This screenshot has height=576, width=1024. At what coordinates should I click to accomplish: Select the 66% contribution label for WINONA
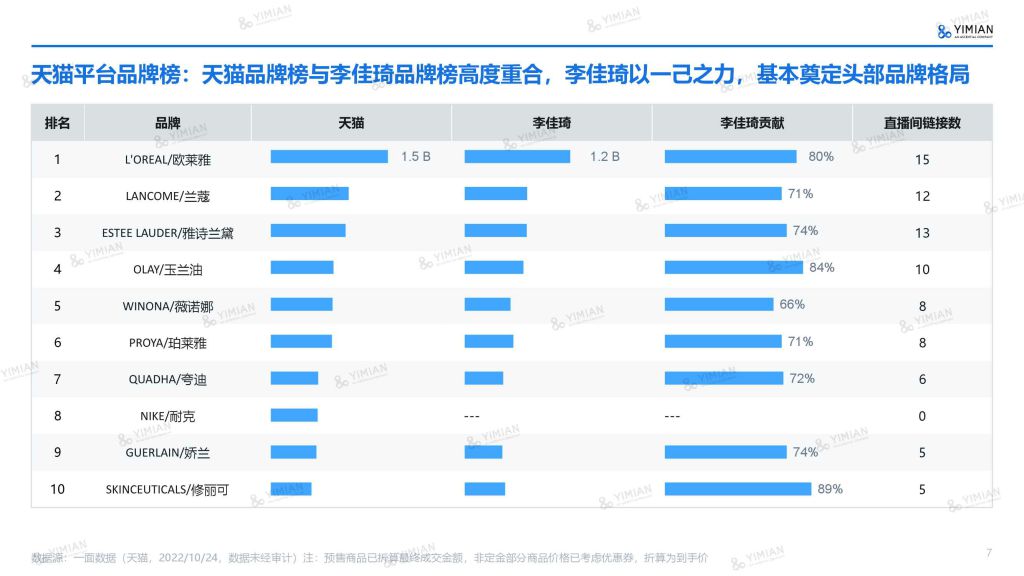coord(792,304)
